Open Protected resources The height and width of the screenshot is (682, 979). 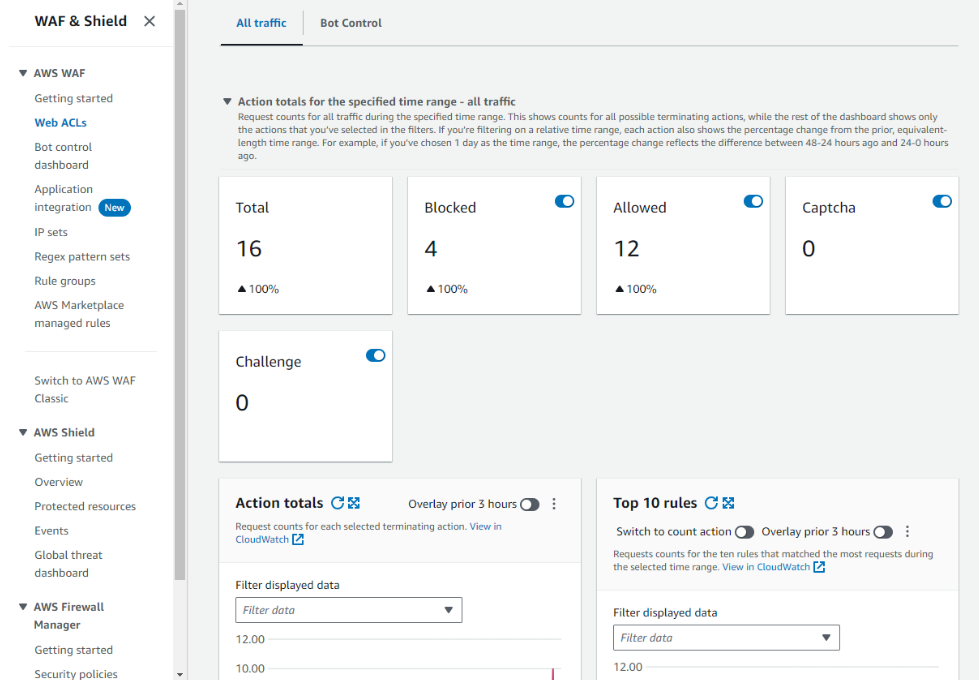click(85, 507)
